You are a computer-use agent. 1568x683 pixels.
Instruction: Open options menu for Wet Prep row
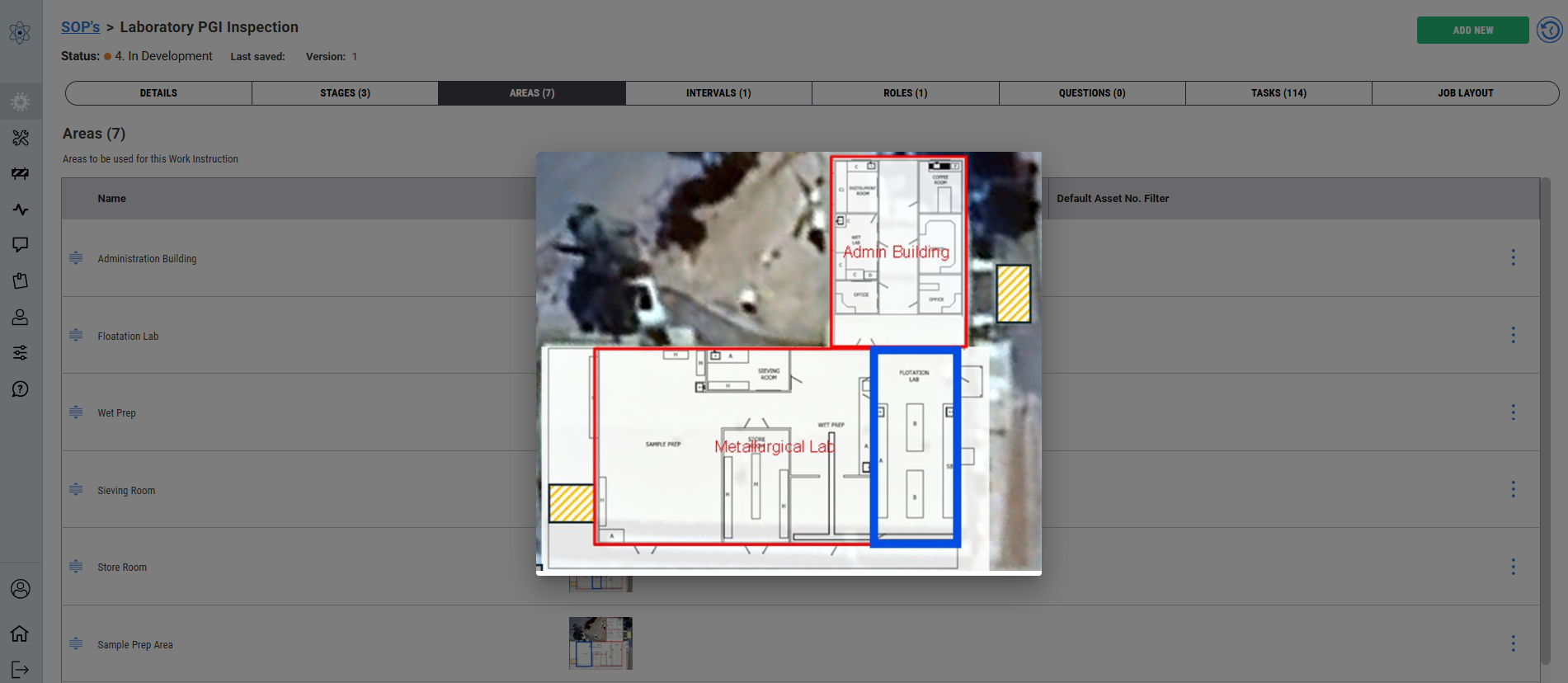[1513, 412]
